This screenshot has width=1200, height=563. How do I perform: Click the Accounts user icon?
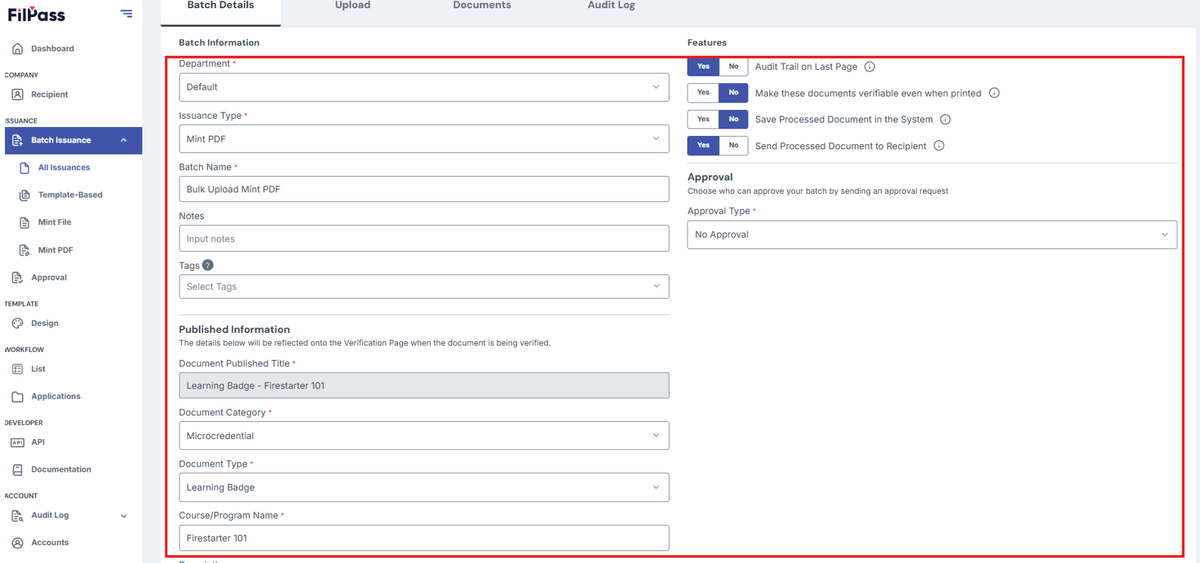[18, 542]
